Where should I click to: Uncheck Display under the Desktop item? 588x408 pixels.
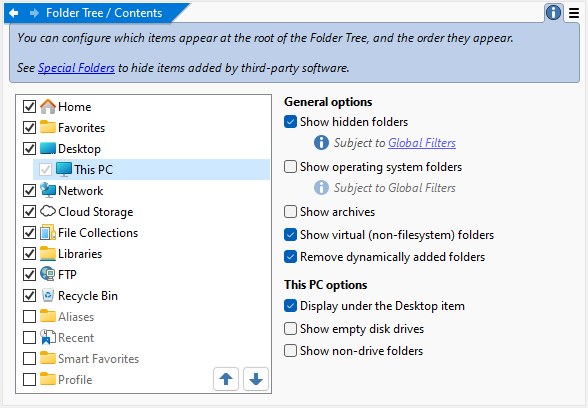click(290, 306)
